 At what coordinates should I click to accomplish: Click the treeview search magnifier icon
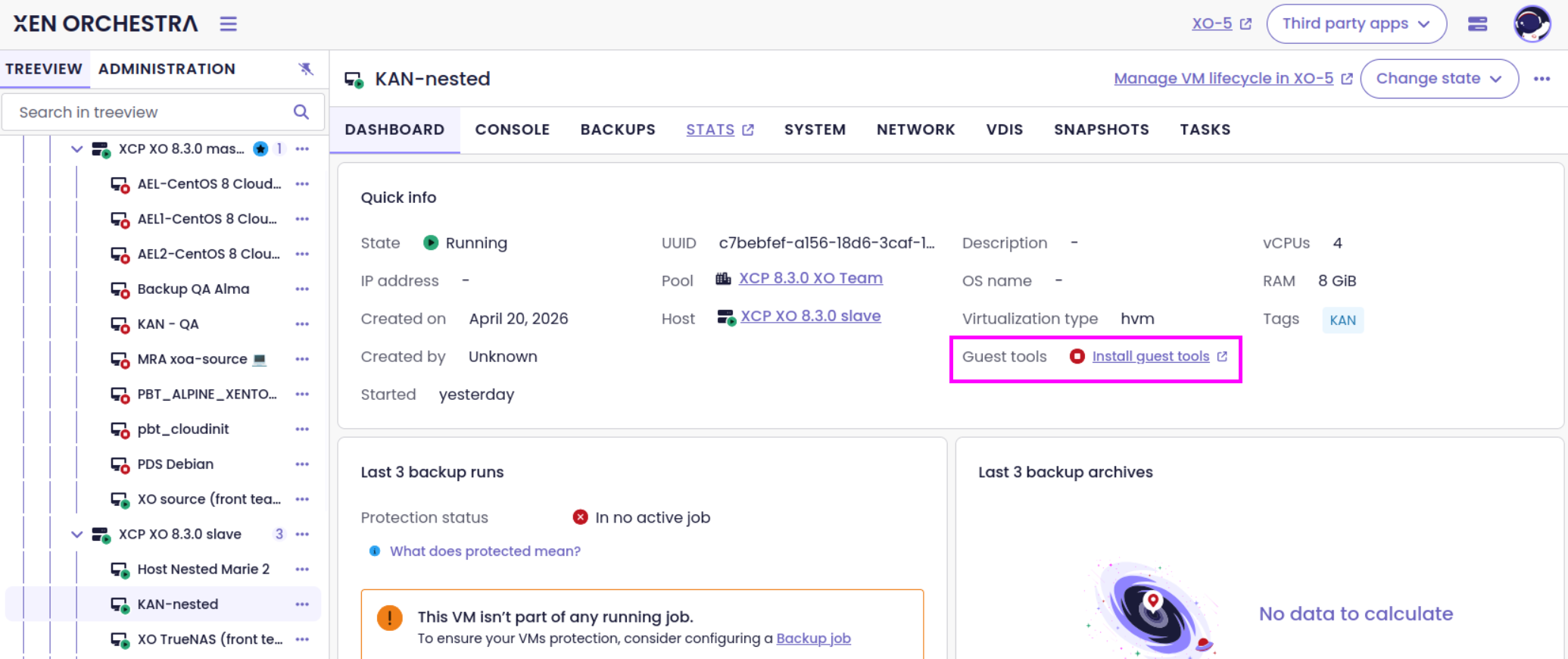(x=301, y=112)
